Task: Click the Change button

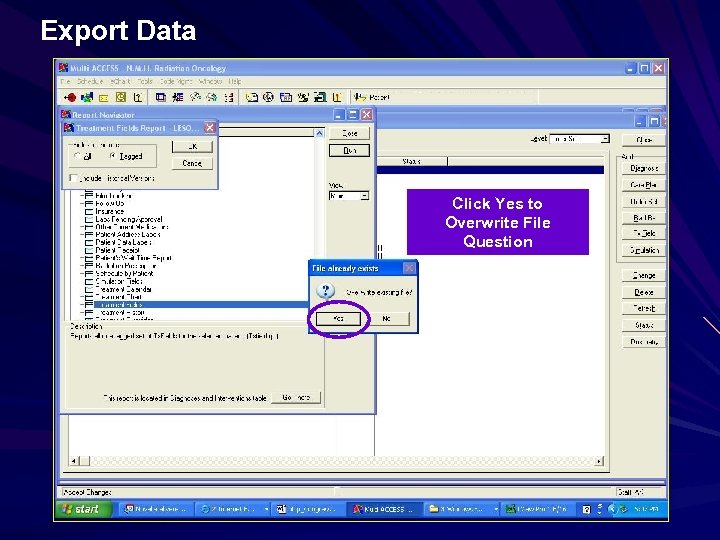Action: 644,275
